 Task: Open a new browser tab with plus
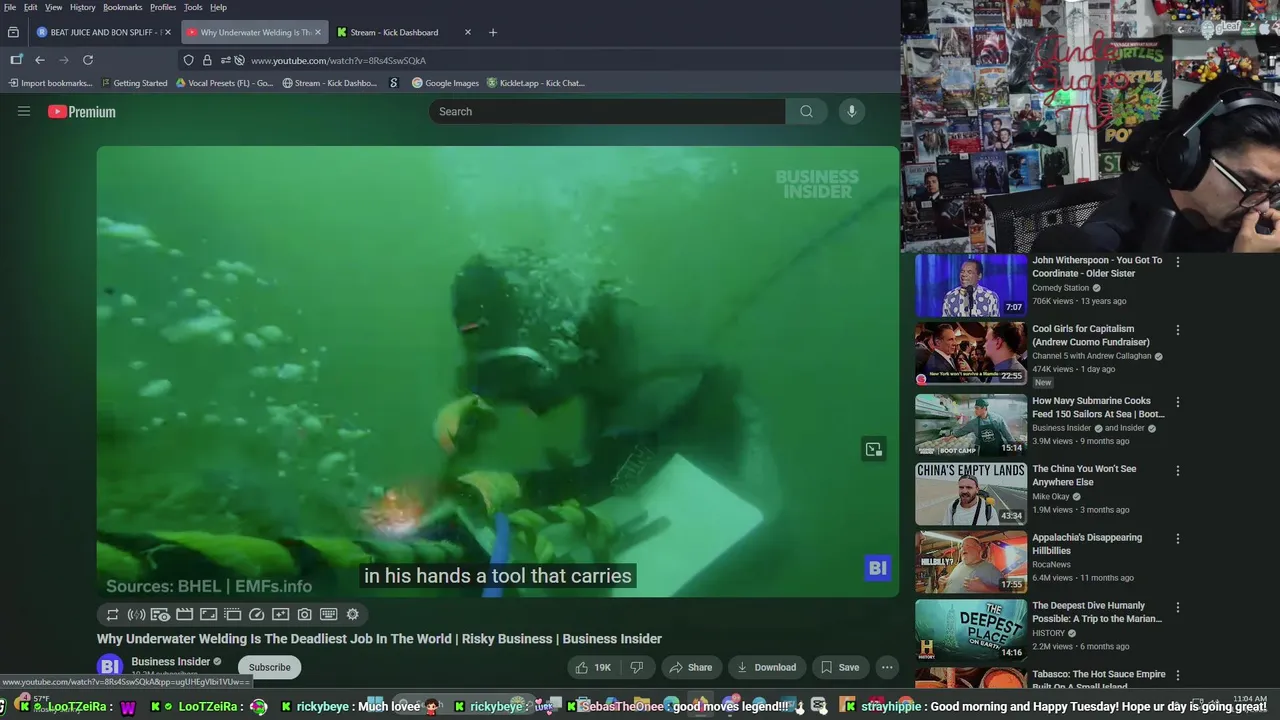pyautogui.click(x=492, y=32)
